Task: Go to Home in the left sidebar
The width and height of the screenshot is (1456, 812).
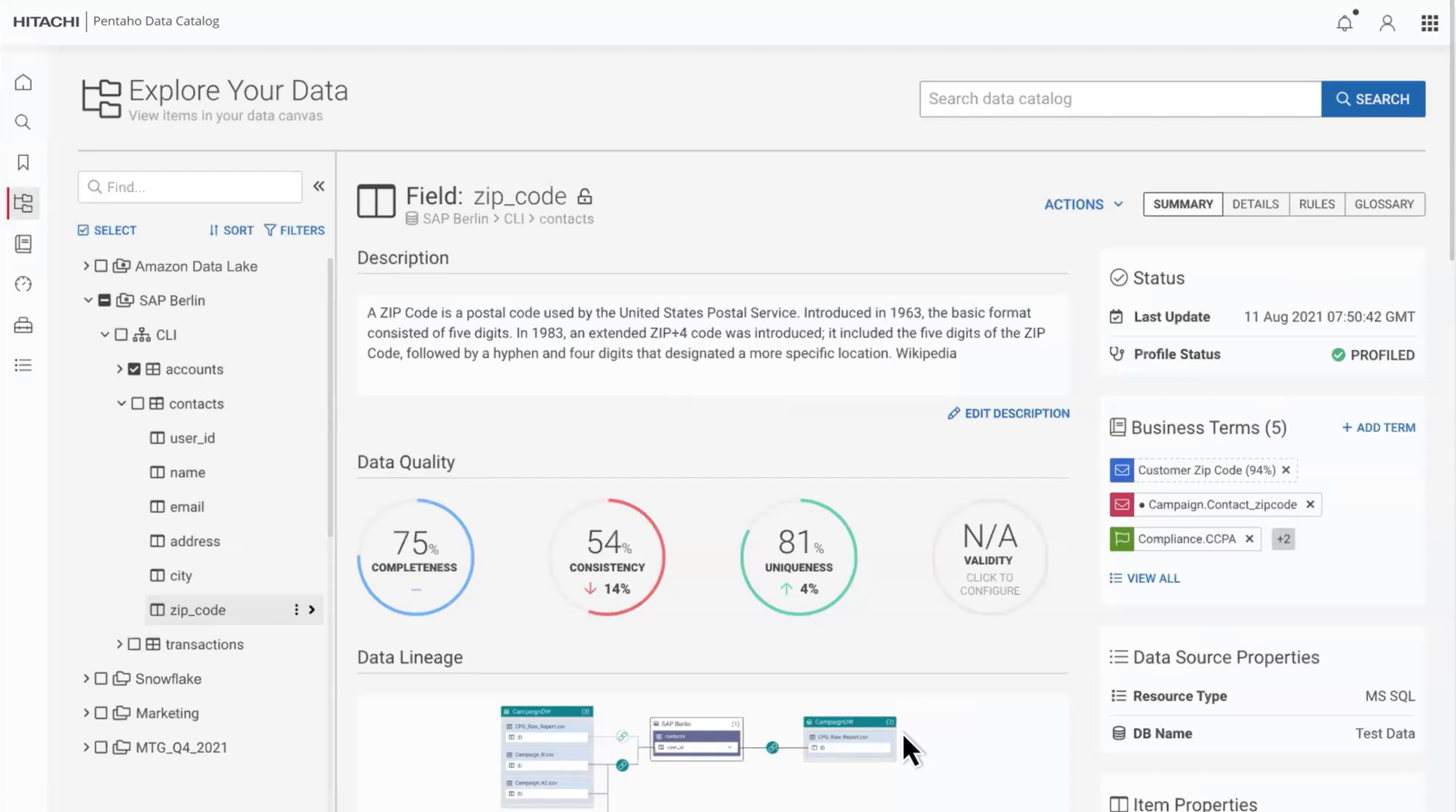Action: pyautogui.click(x=23, y=82)
